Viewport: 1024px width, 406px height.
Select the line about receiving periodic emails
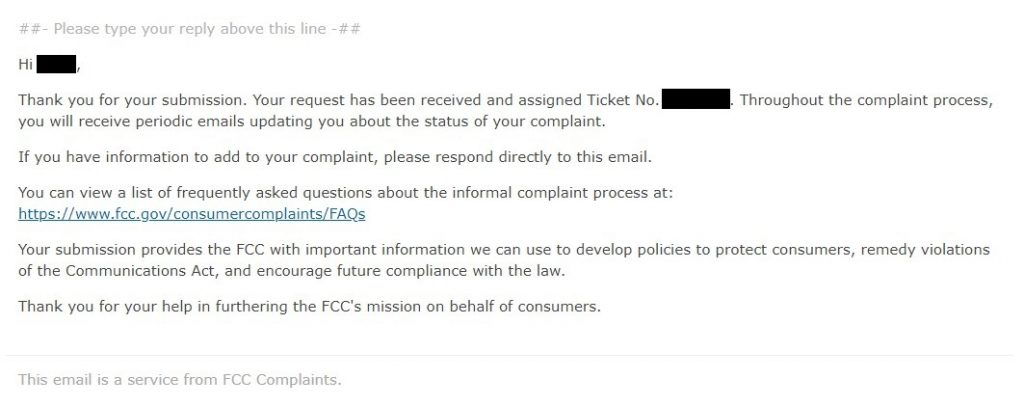coord(312,122)
